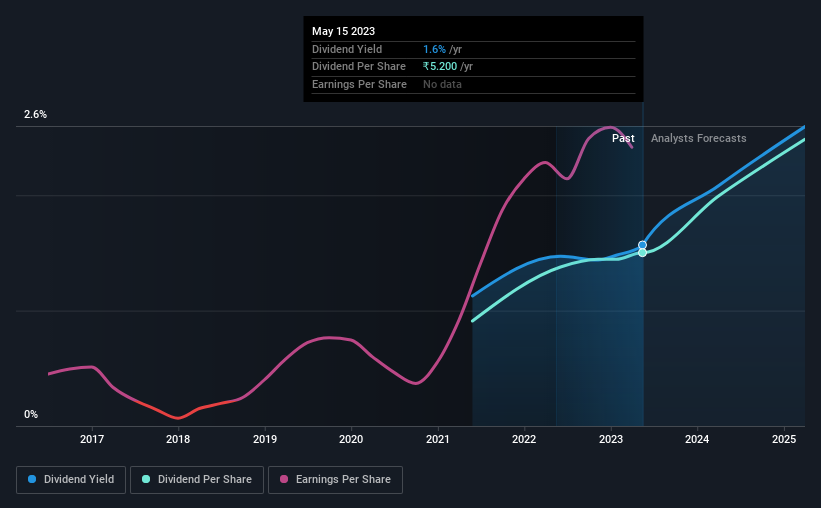Click the 2018 x-axis year label
Viewport: 821px width, 508px height.
(178, 439)
